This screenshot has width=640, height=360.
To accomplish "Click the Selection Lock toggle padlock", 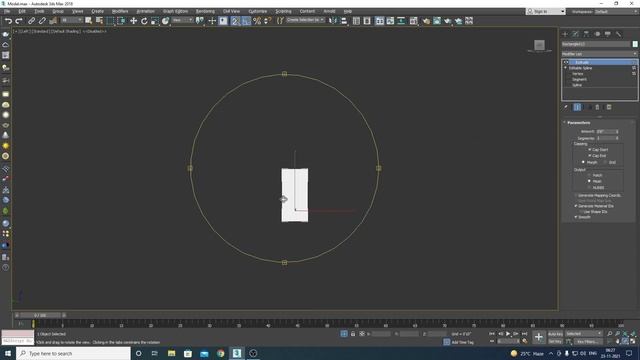I will [353, 334].
